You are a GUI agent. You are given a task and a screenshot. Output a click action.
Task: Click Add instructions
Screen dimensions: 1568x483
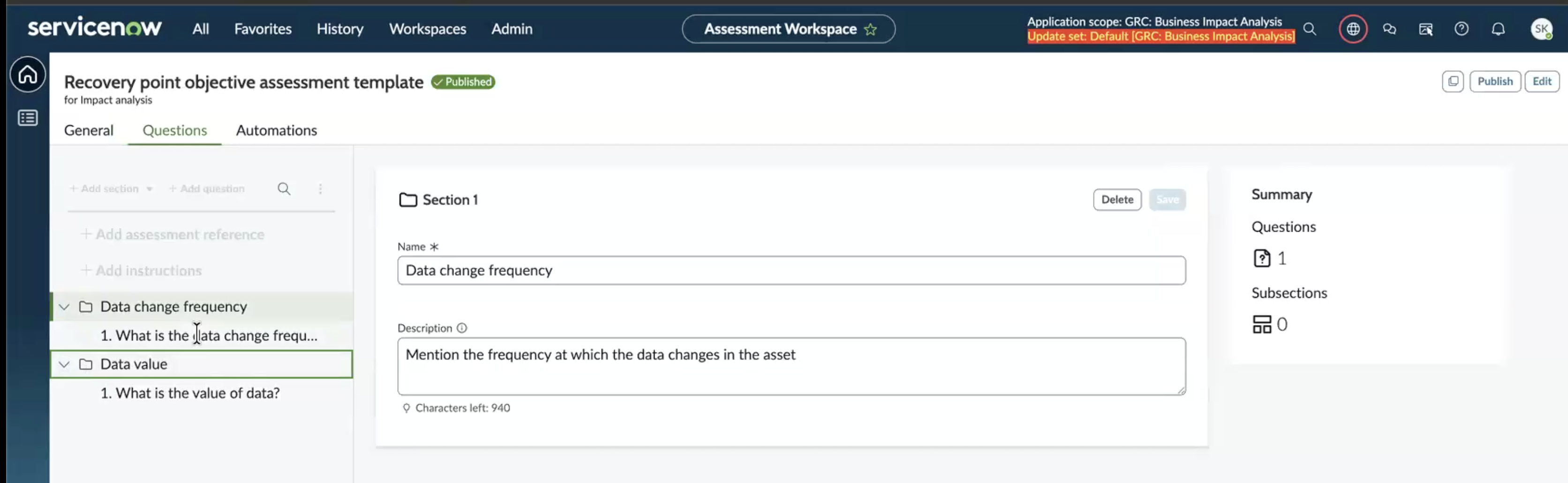pyautogui.click(x=141, y=271)
